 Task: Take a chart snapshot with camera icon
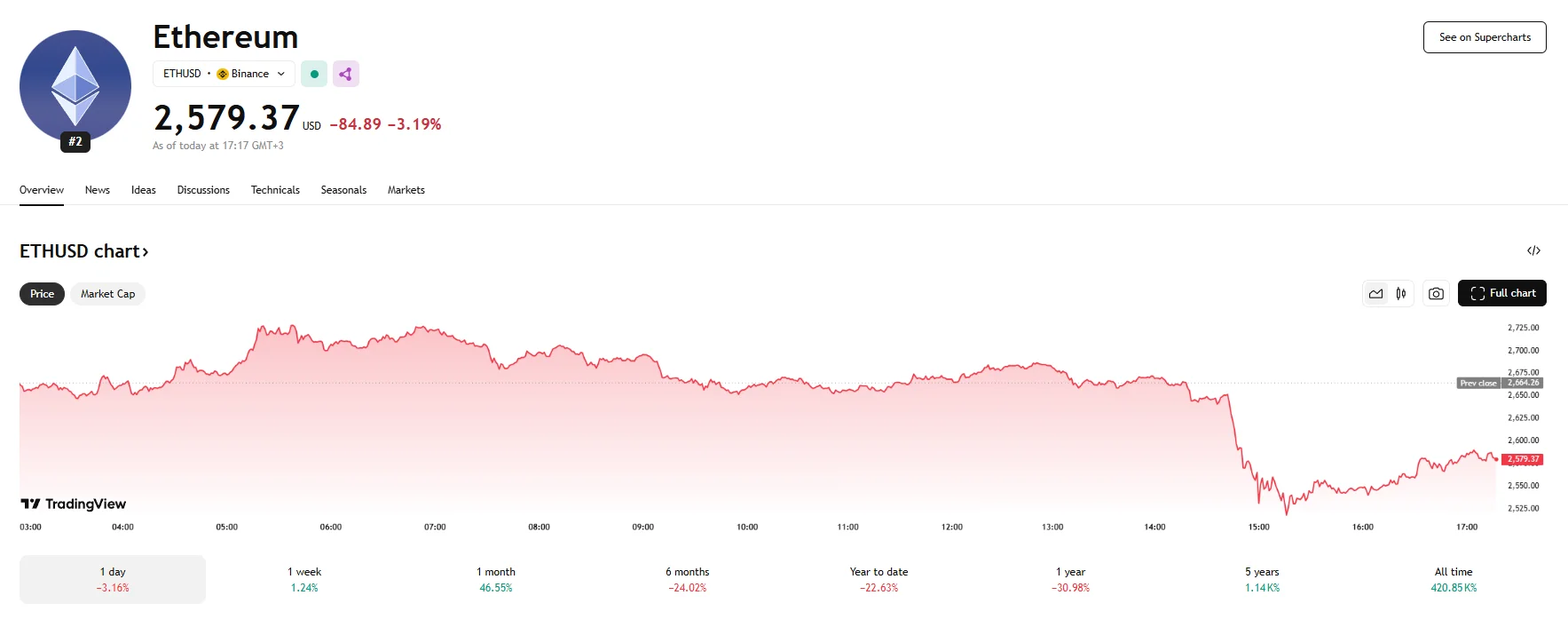pos(1437,293)
